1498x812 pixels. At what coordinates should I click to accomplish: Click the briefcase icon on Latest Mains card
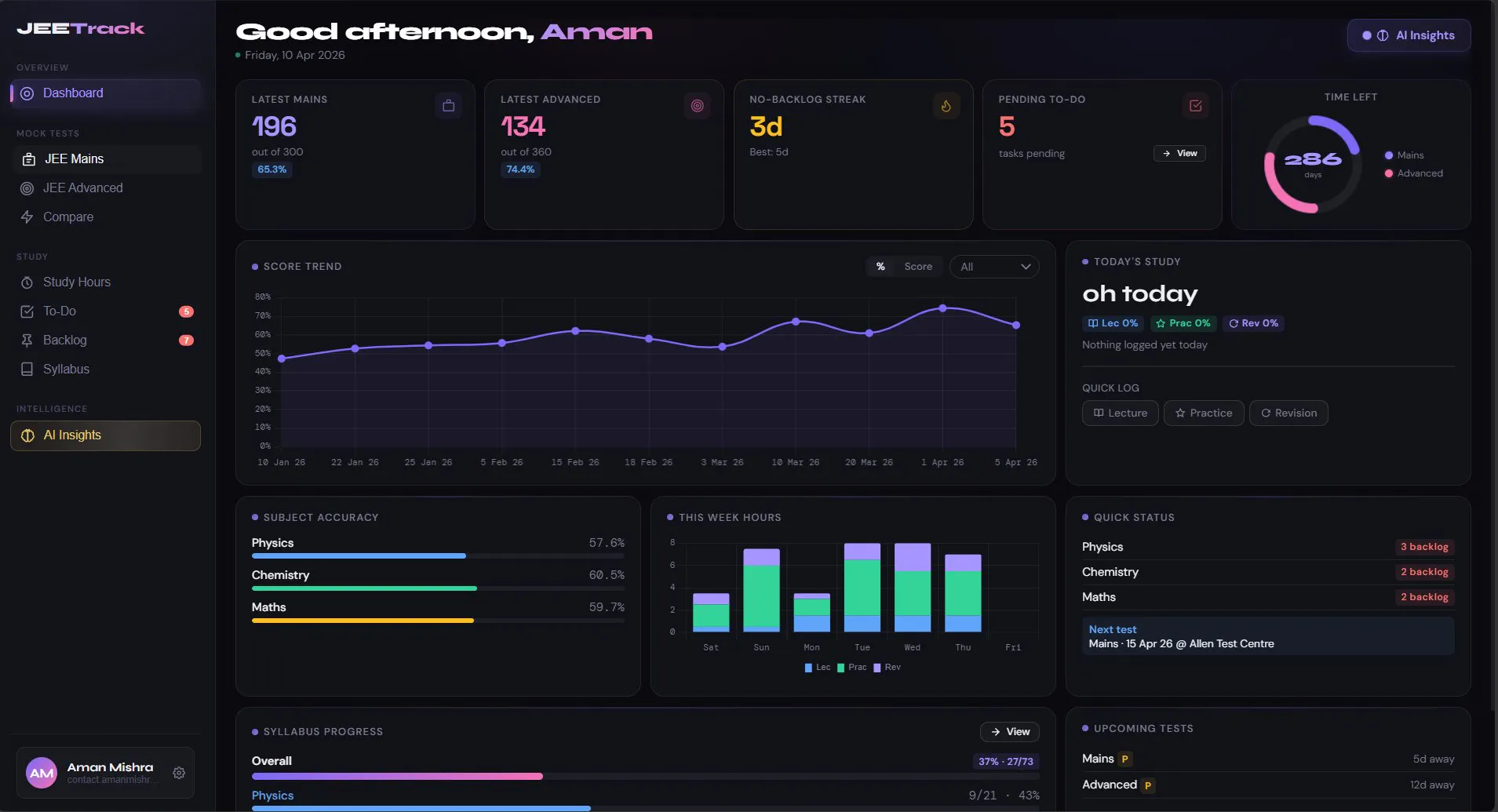click(448, 106)
